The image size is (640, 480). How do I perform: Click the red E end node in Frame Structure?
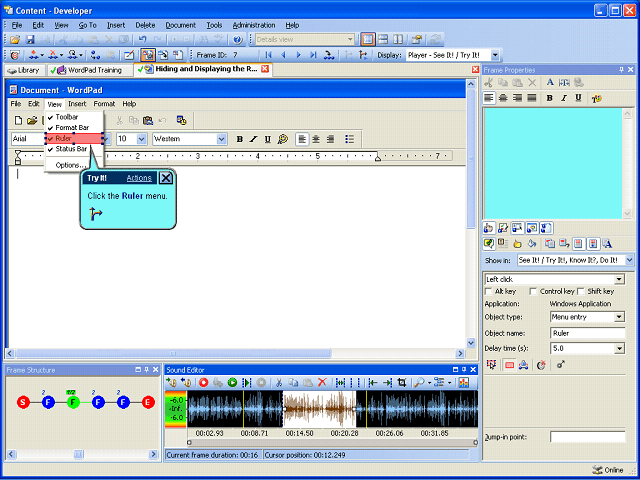pyautogui.click(x=148, y=402)
